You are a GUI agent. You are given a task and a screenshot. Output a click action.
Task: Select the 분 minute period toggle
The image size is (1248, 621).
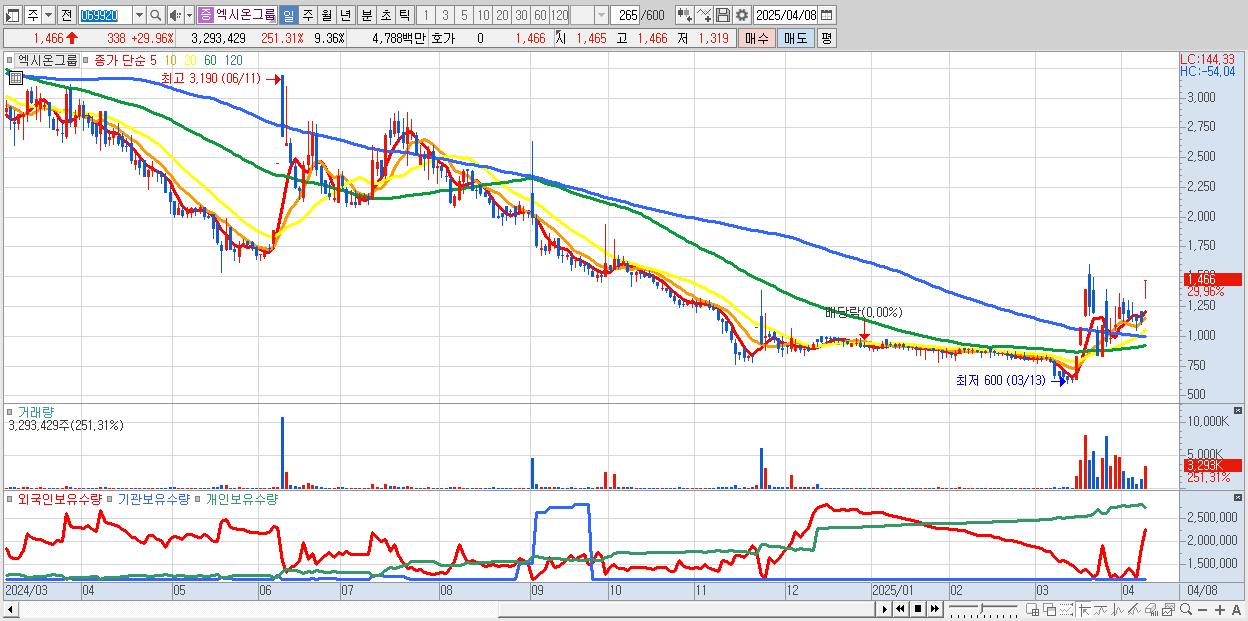click(x=366, y=15)
